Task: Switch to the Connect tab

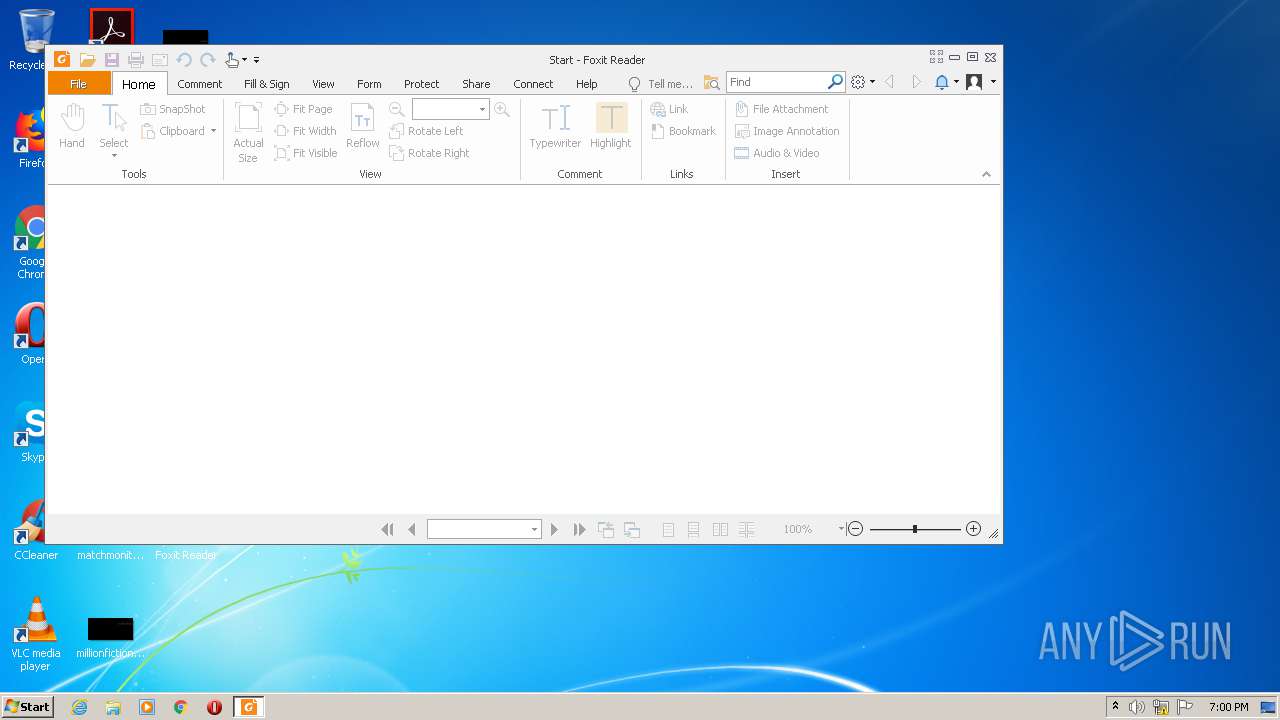Action: [x=533, y=84]
